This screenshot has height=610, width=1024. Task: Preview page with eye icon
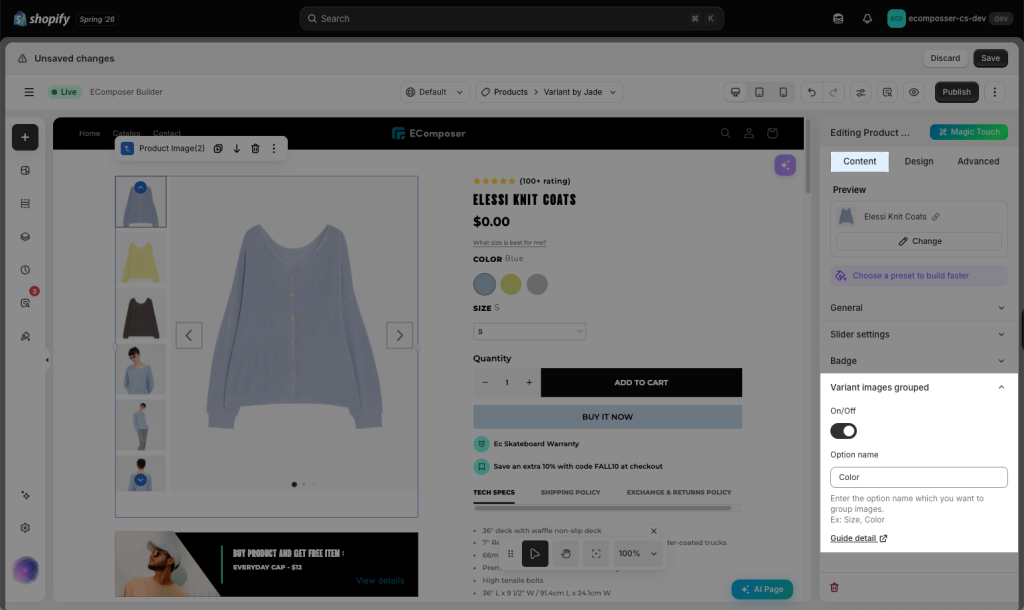click(x=914, y=92)
